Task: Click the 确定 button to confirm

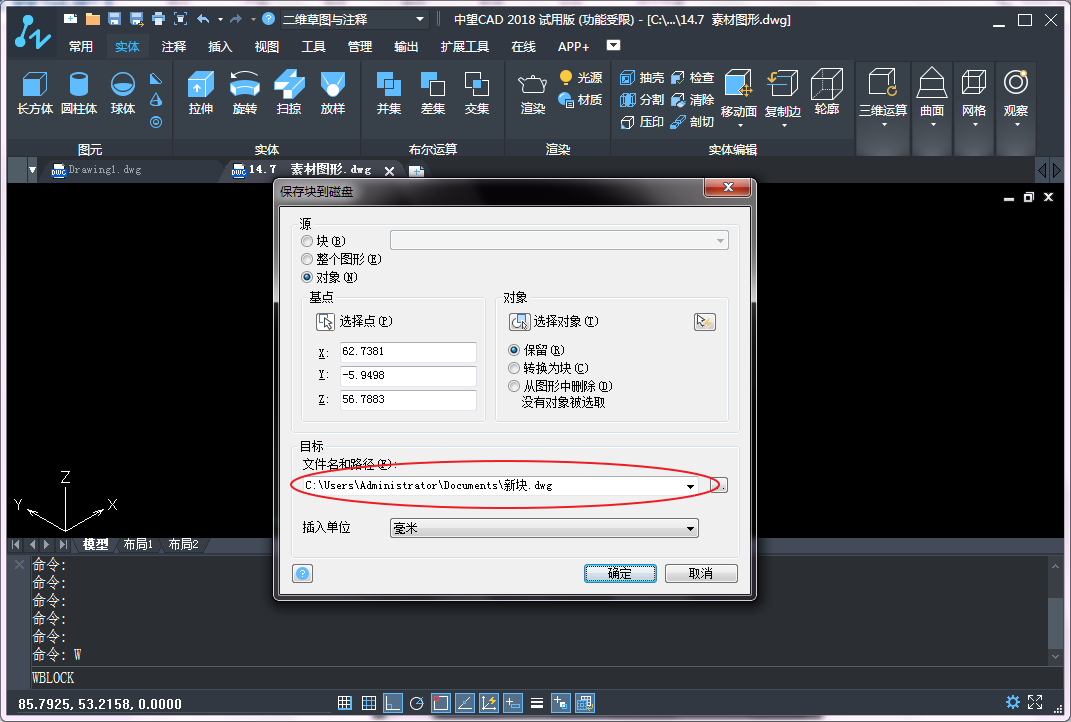Action: coord(620,572)
